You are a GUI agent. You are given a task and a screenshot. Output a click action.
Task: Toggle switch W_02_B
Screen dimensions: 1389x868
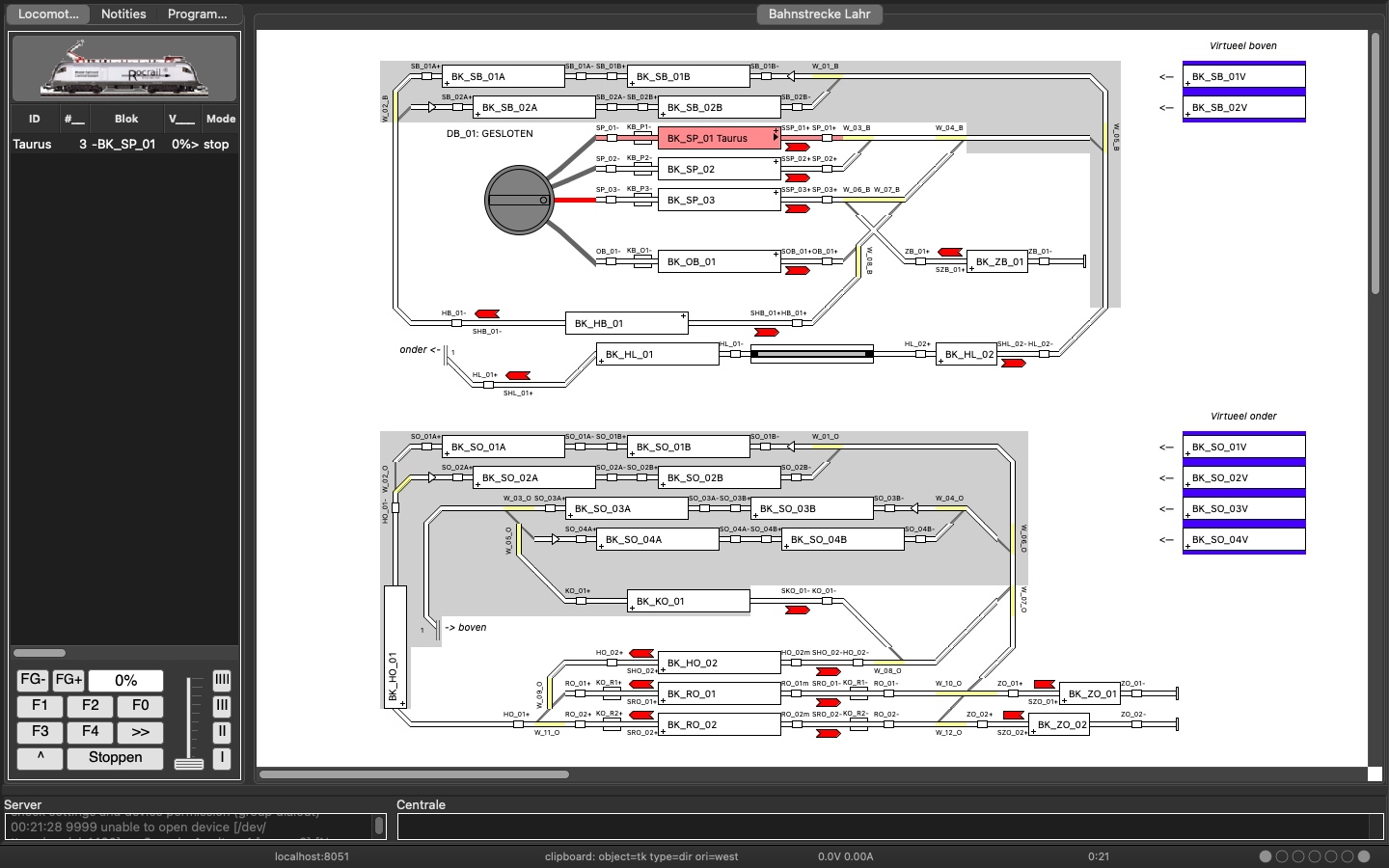pyautogui.click(x=395, y=107)
